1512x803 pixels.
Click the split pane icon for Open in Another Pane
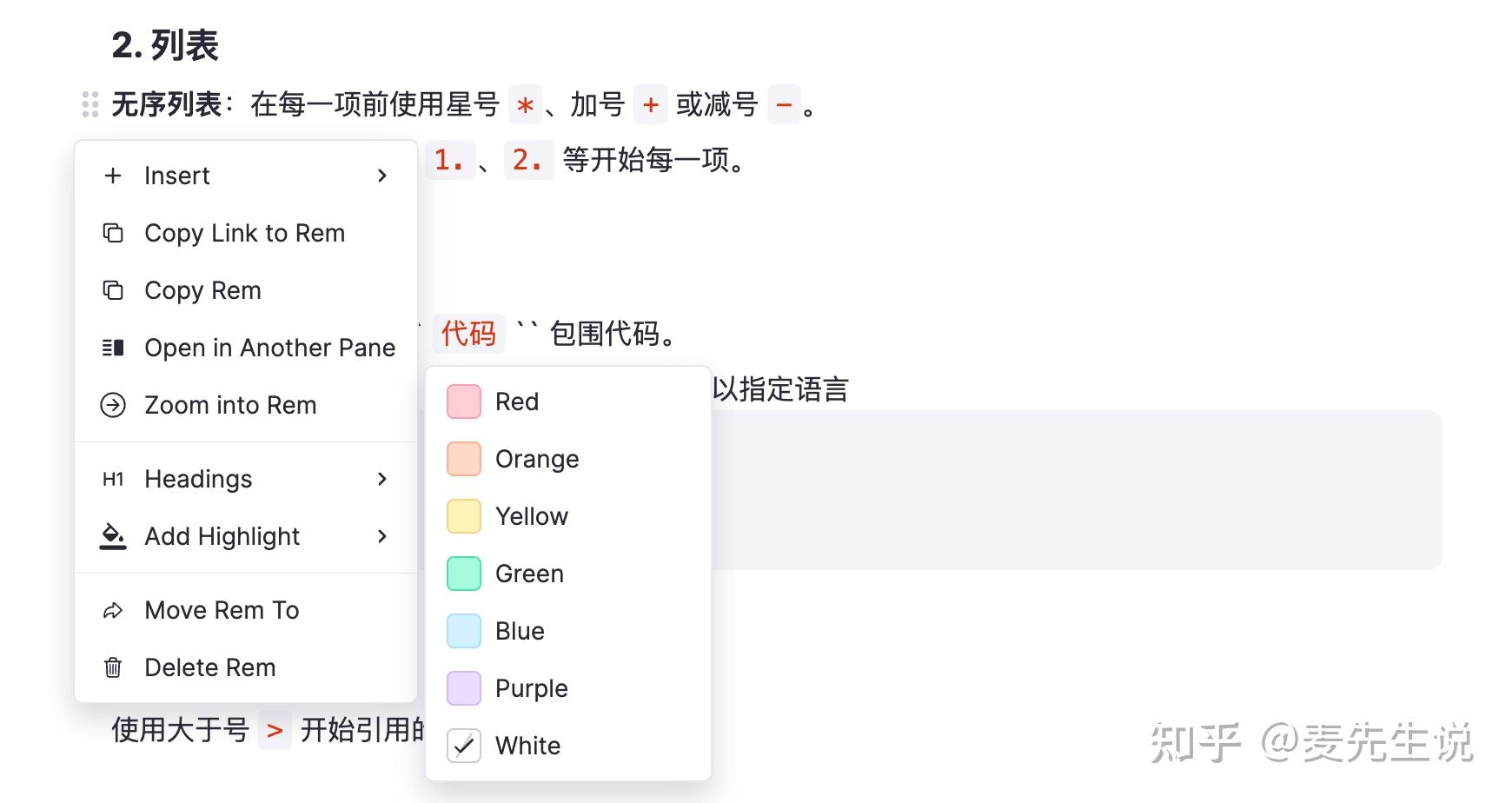pos(113,348)
